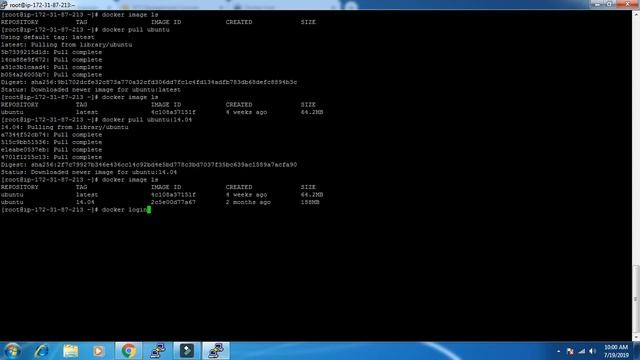Minimize the PuTTY window

[x=598, y=4]
